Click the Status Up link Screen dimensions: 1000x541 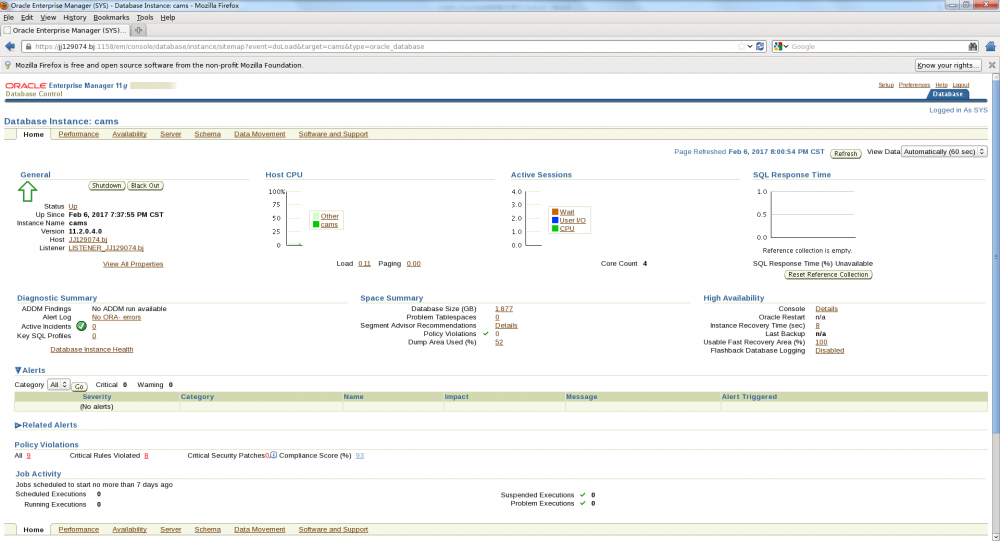click(73, 206)
